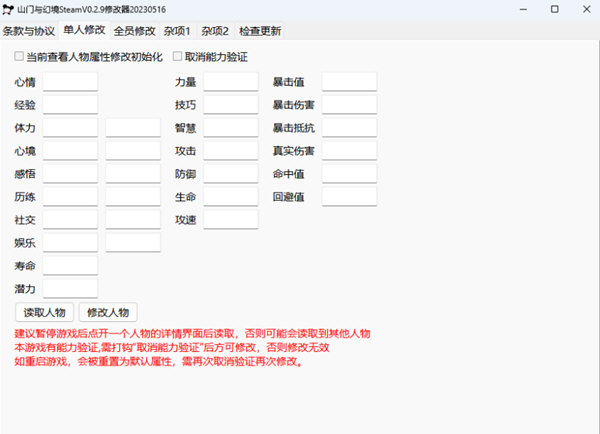
Task: Select the 寿命 input field
Action: (70, 265)
